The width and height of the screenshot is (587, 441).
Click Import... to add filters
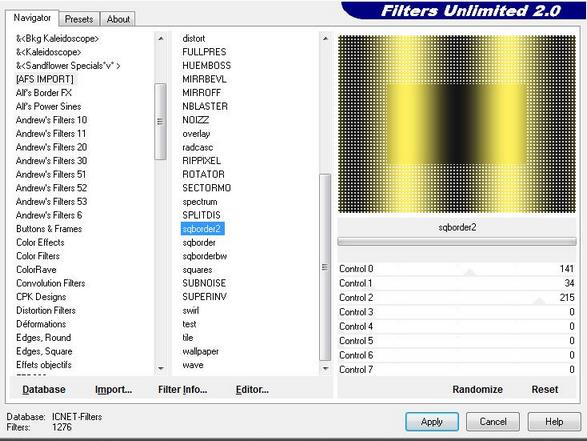coord(113,389)
